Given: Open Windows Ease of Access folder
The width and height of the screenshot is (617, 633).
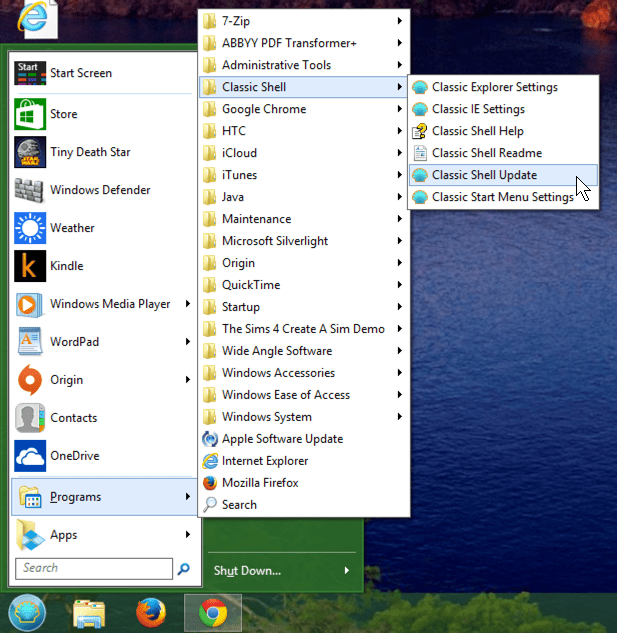Looking at the screenshot, I should (303, 395).
